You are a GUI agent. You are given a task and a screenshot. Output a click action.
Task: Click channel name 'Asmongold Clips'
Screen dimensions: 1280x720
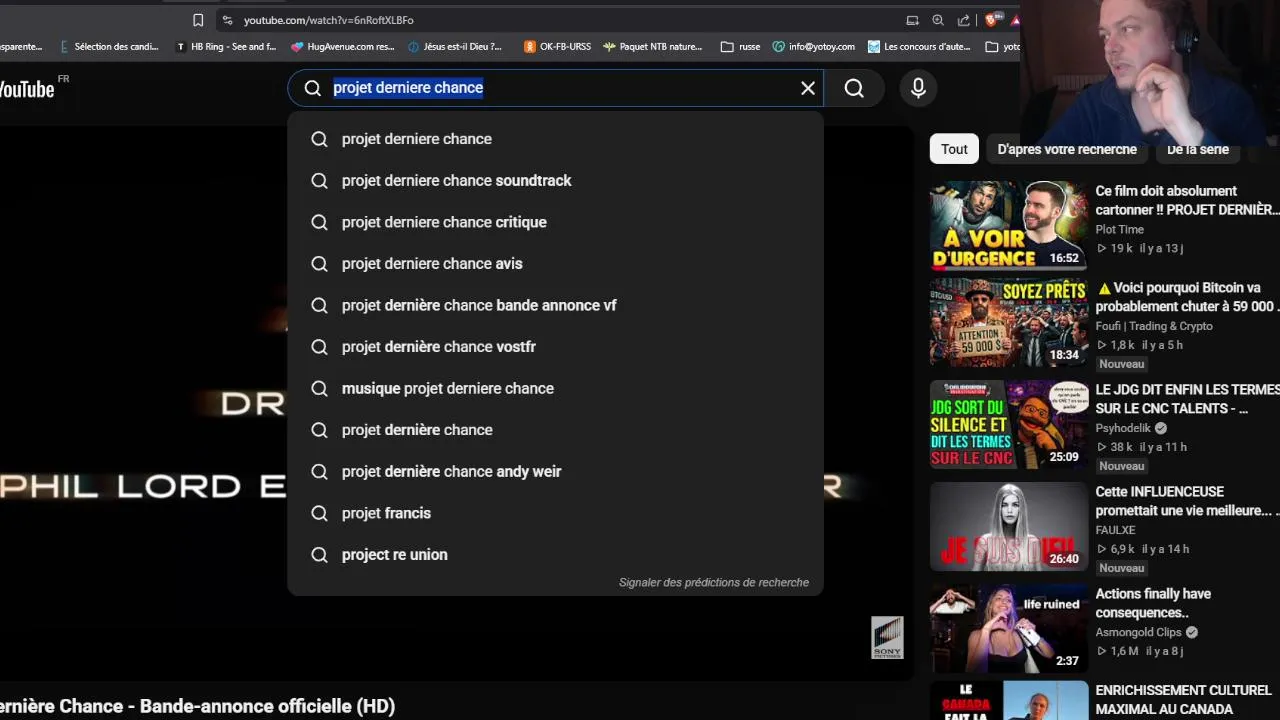point(1138,632)
